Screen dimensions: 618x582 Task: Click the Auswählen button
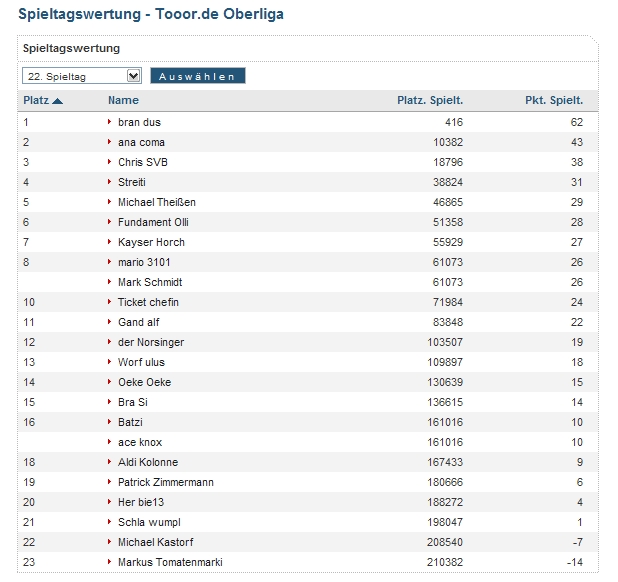[197, 76]
